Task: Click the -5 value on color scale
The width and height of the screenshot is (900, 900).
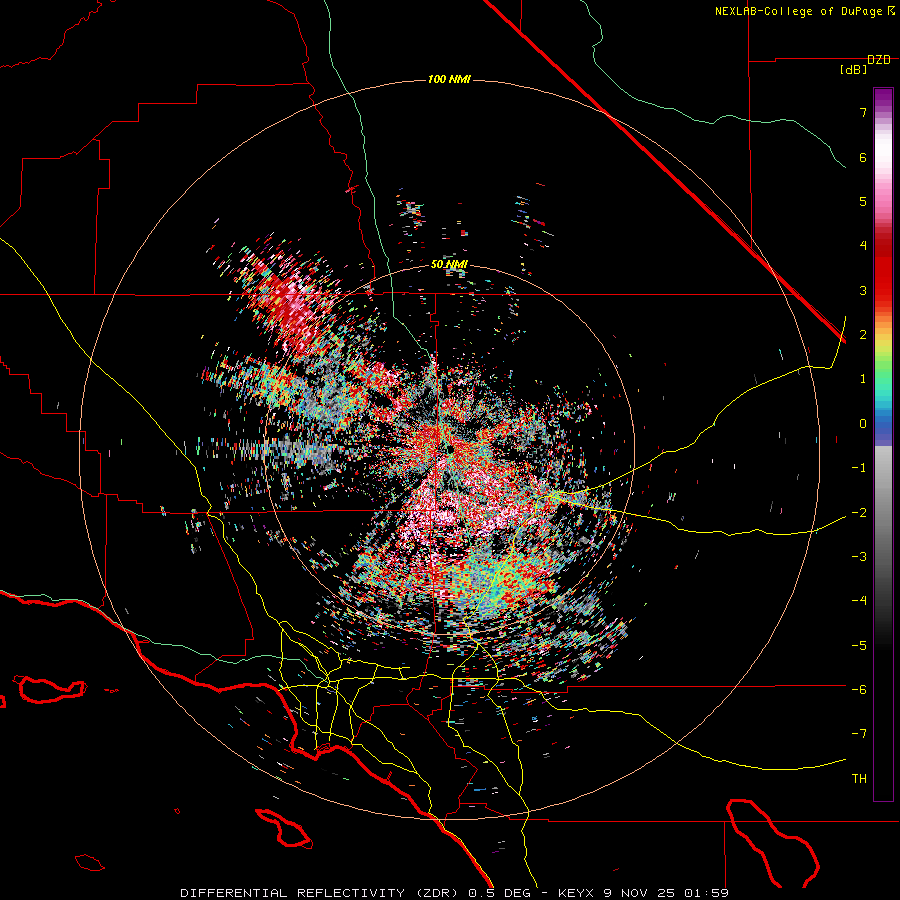Action: point(859,645)
